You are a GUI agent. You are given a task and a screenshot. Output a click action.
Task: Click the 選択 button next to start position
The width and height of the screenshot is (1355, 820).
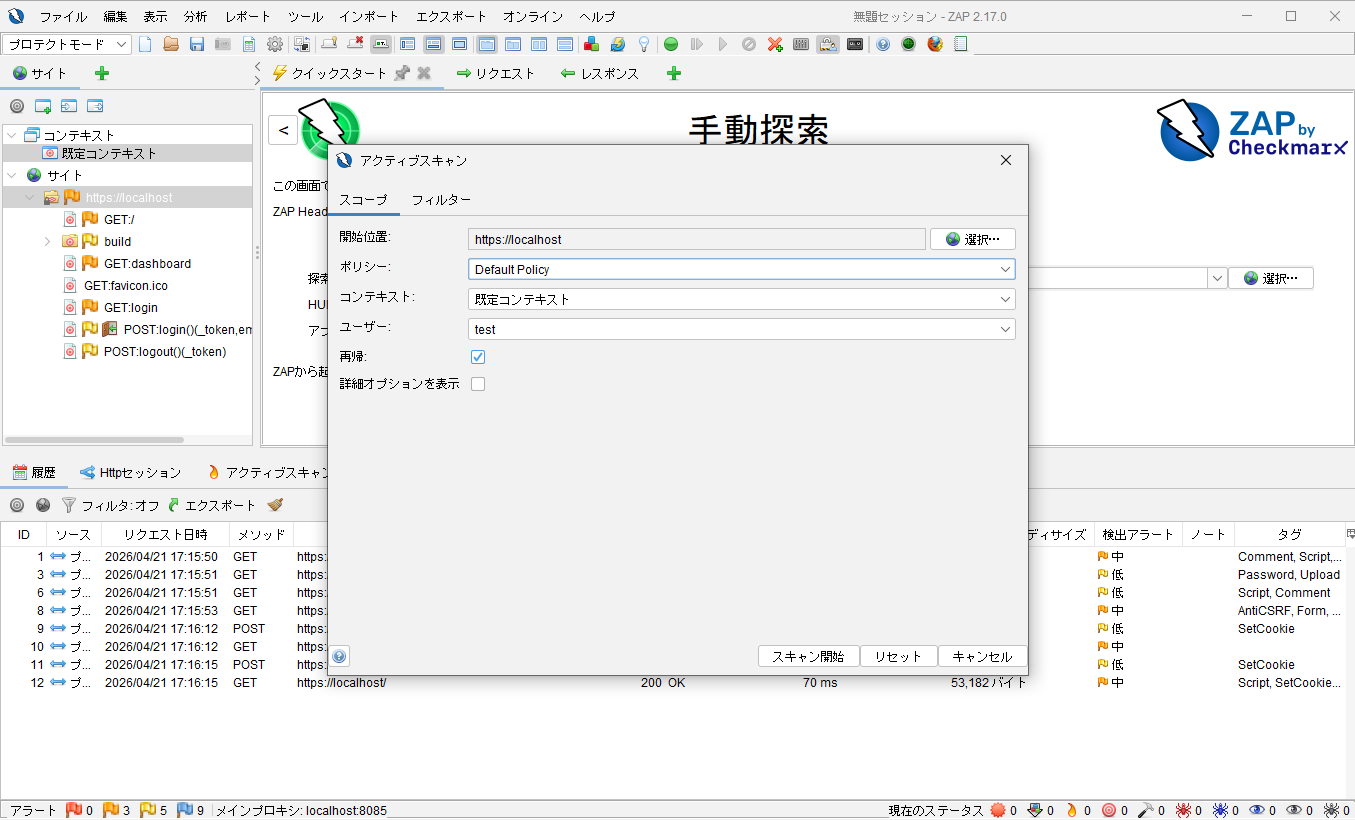coord(972,239)
